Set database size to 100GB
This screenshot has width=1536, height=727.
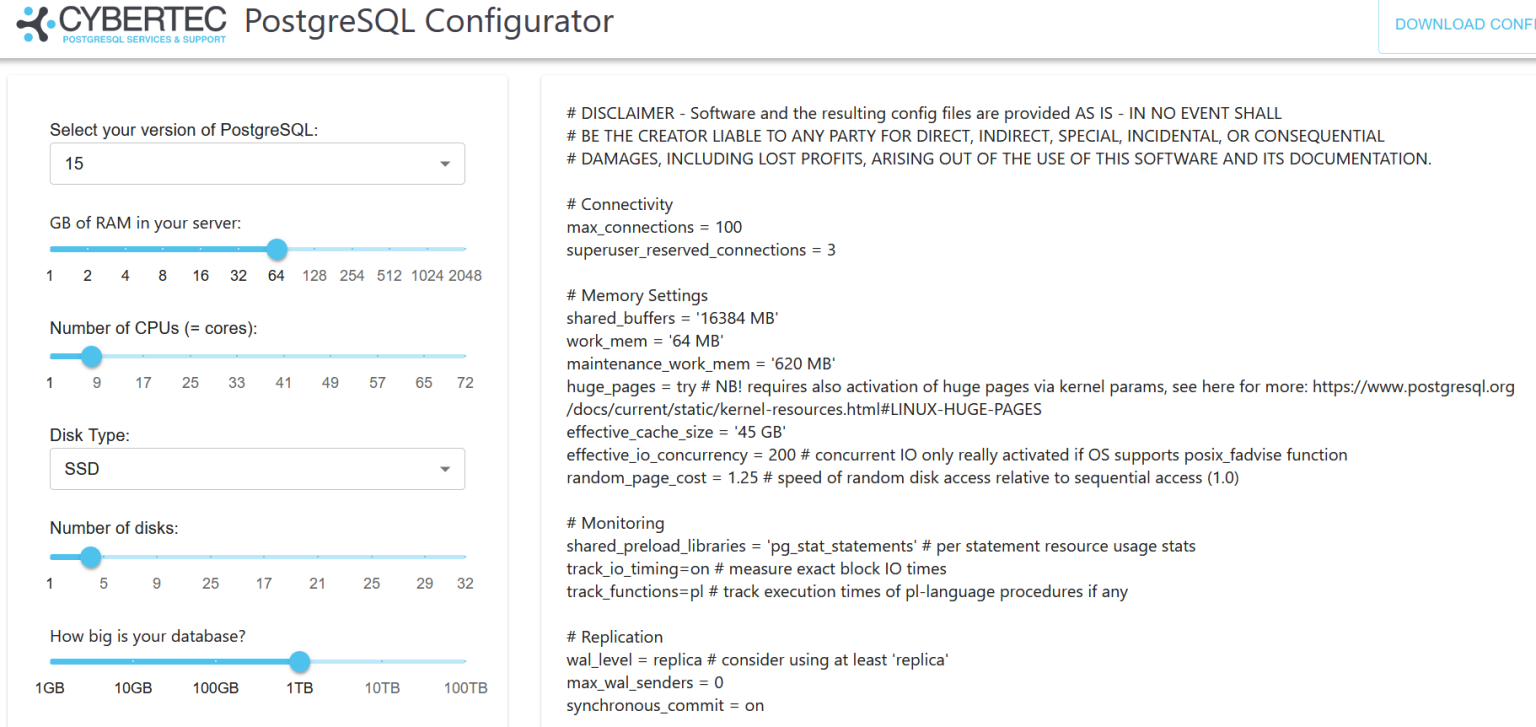(216, 661)
